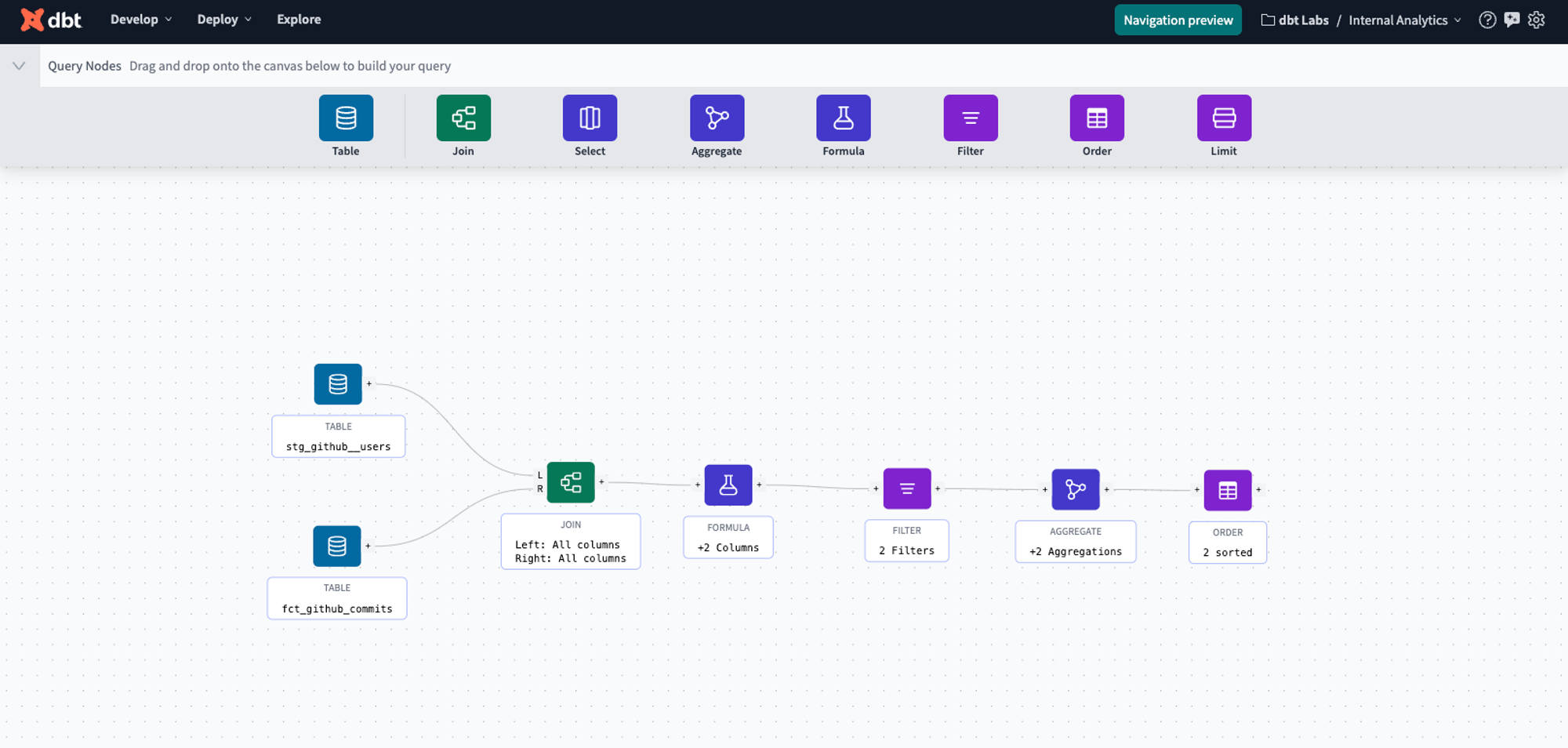Select the Table node icon in palette

pos(345,118)
